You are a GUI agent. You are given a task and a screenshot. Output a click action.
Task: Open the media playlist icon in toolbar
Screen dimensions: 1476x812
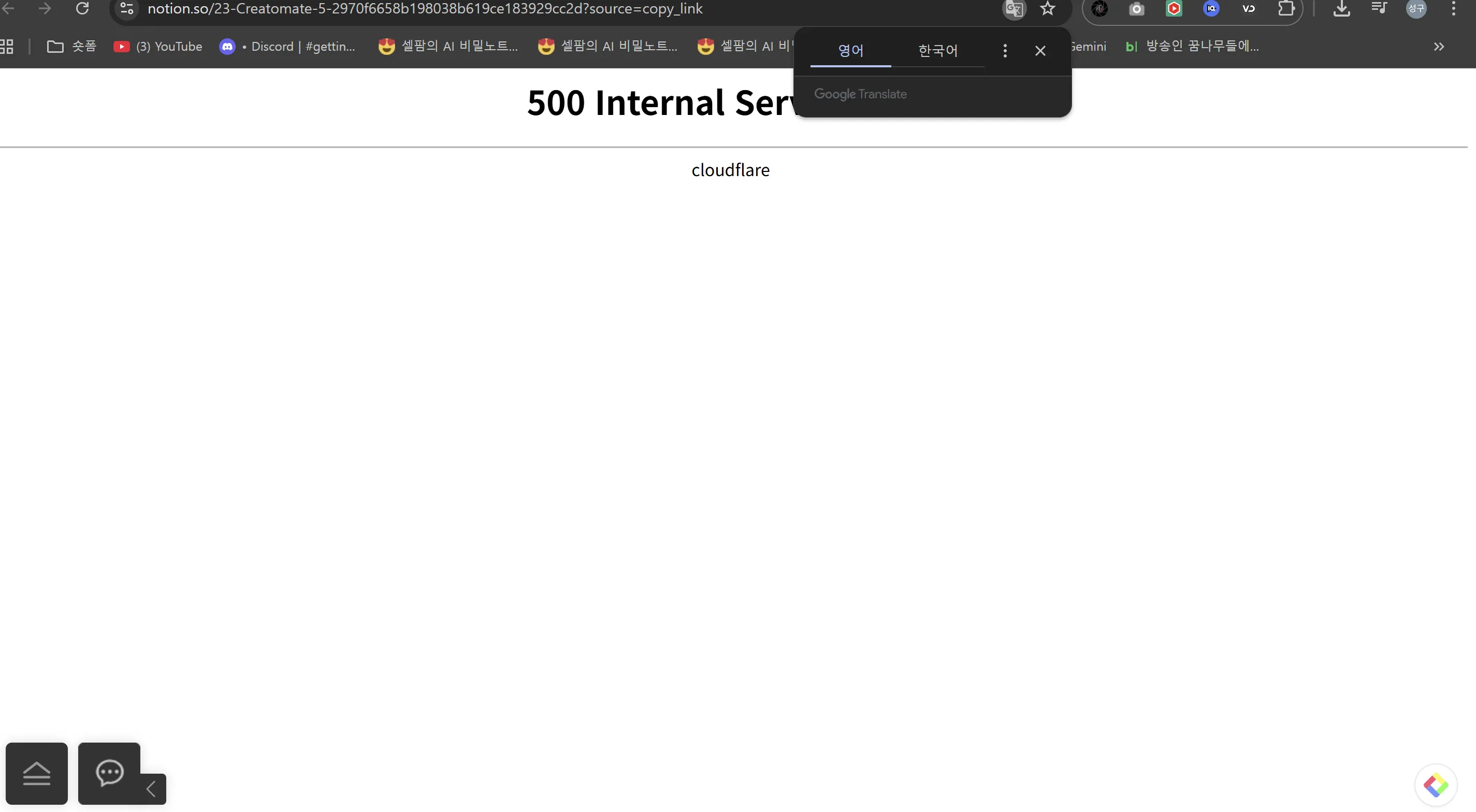[1379, 9]
